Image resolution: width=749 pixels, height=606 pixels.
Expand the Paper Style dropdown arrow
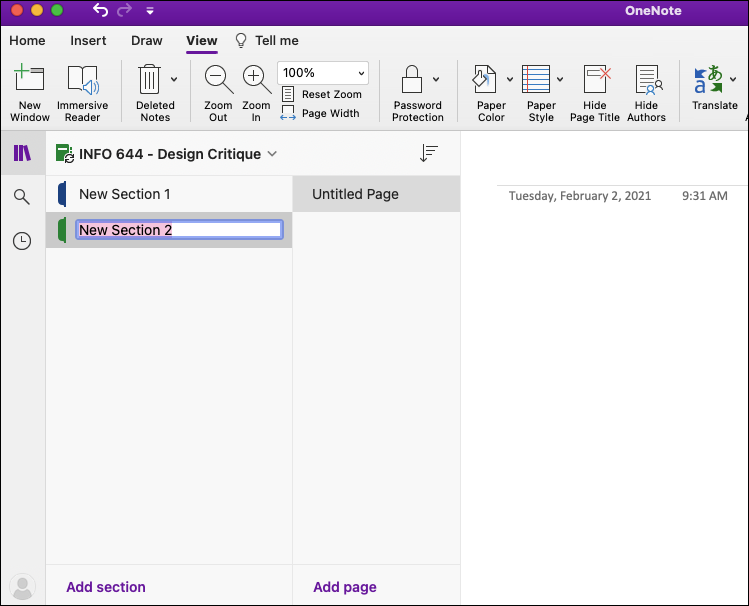(x=560, y=79)
